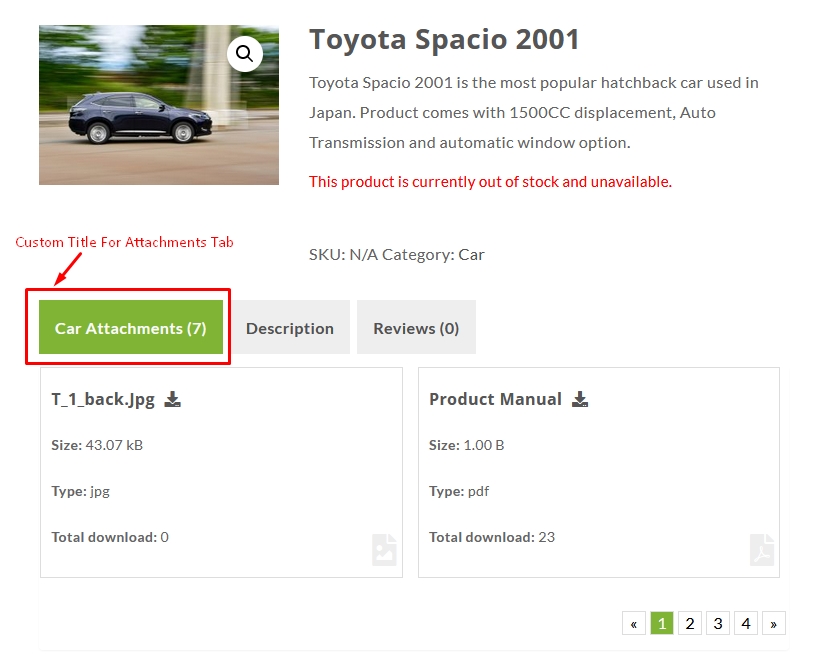Click the red out of stock notice
Image resolution: width=817 pixels, height=659 pixels.
490,181
